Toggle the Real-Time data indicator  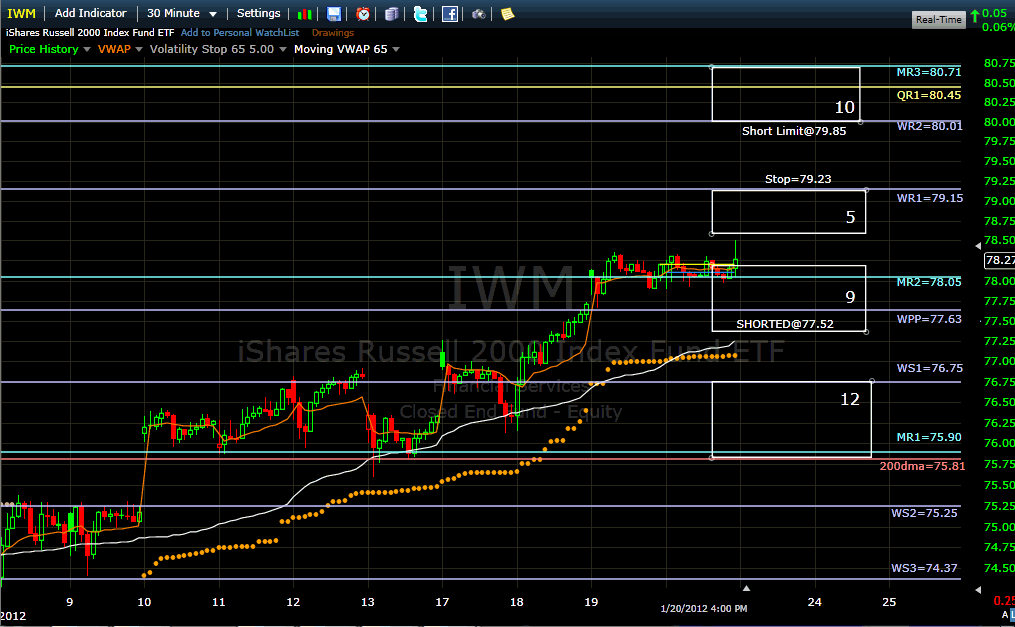(x=937, y=18)
